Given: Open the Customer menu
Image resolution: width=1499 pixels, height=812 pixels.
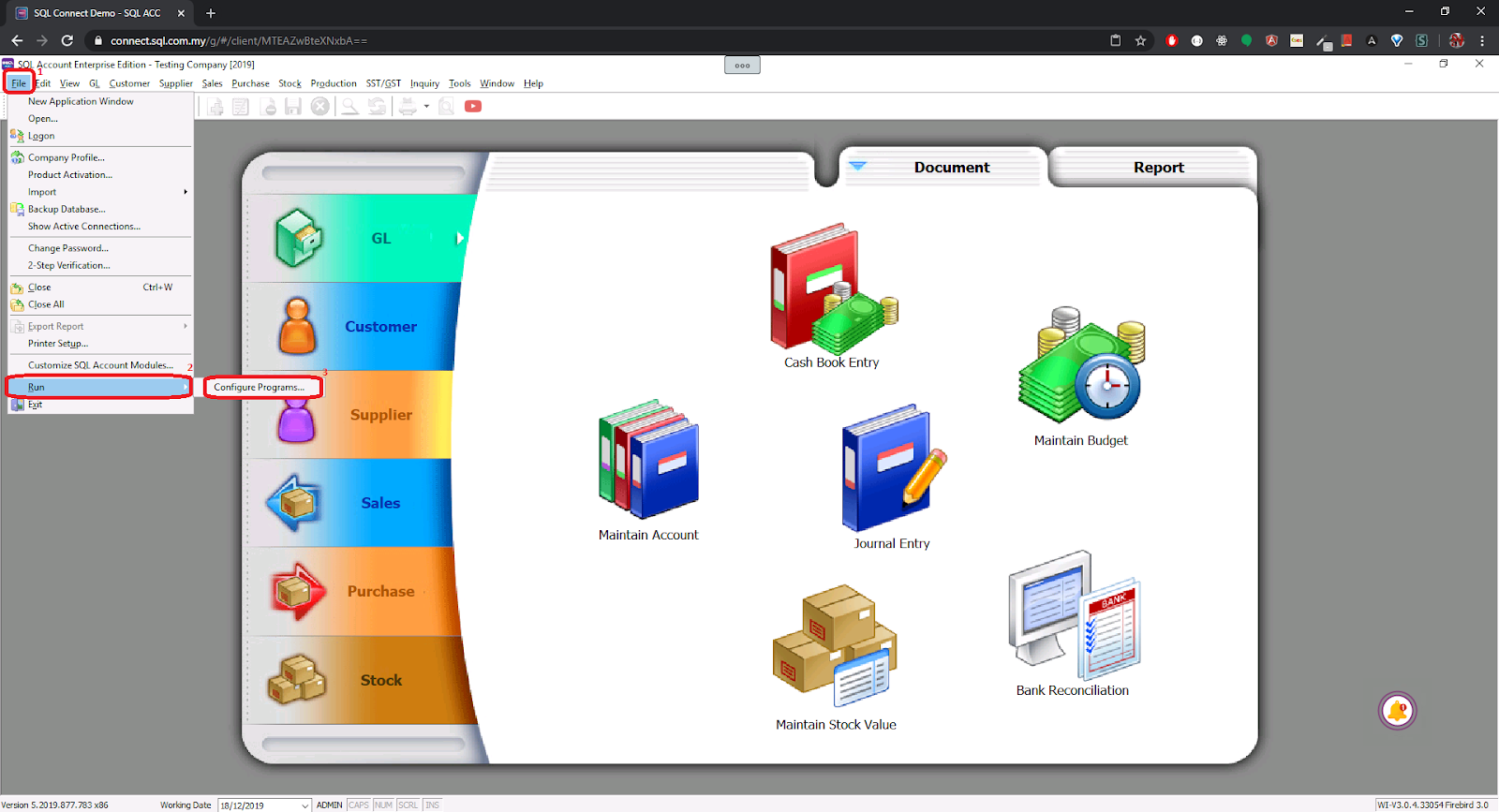Looking at the screenshot, I should tap(129, 83).
